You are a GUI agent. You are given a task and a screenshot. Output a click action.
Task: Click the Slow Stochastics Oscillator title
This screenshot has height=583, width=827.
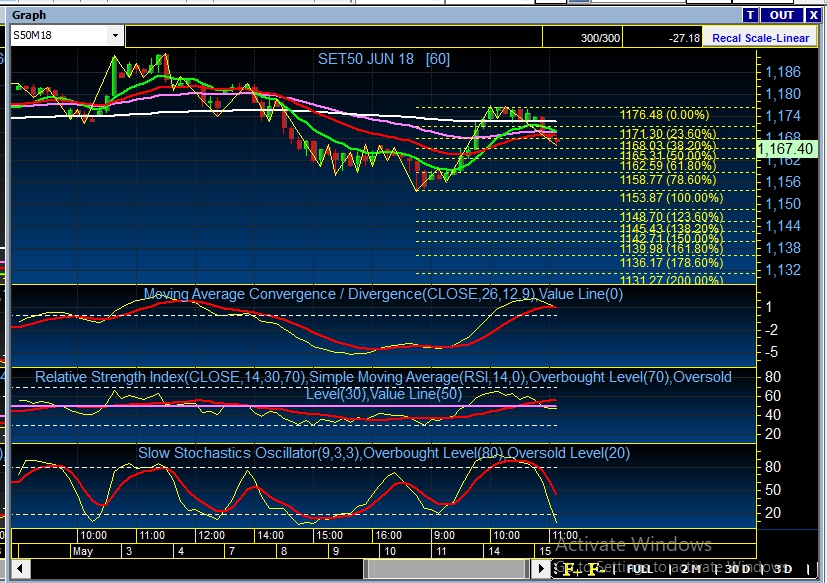click(384, 453)
